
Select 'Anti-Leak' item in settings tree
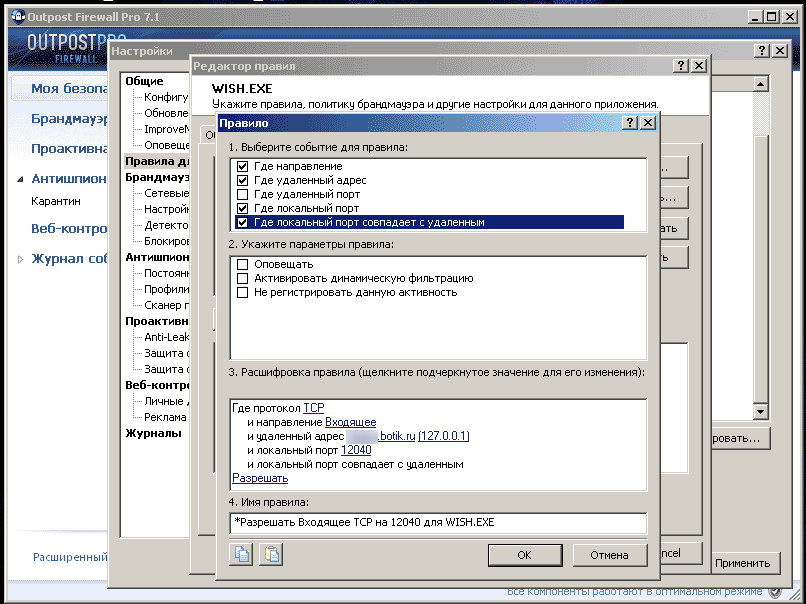click(166, 337)
